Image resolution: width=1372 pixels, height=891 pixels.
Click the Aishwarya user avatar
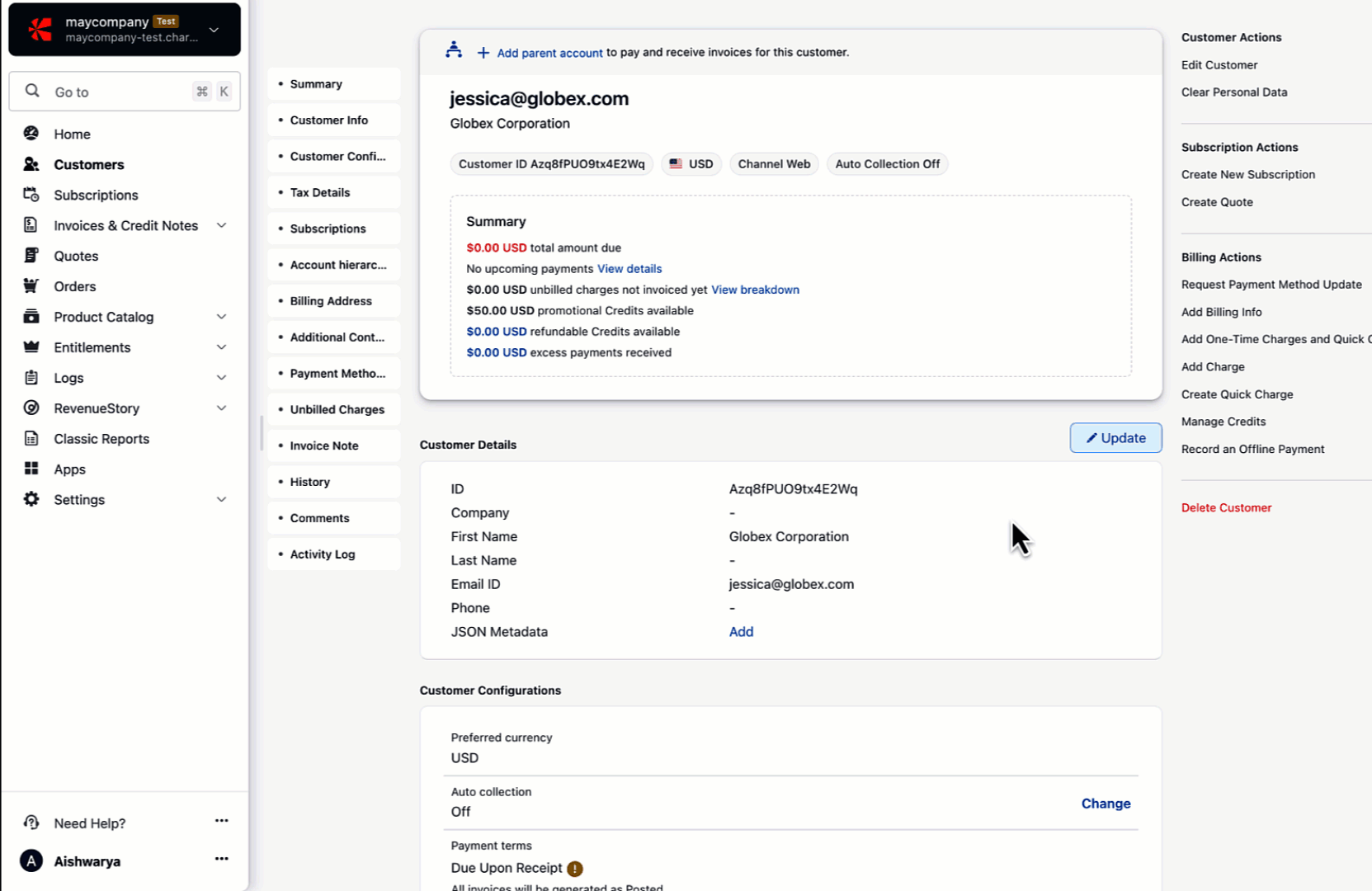[31, 861]
